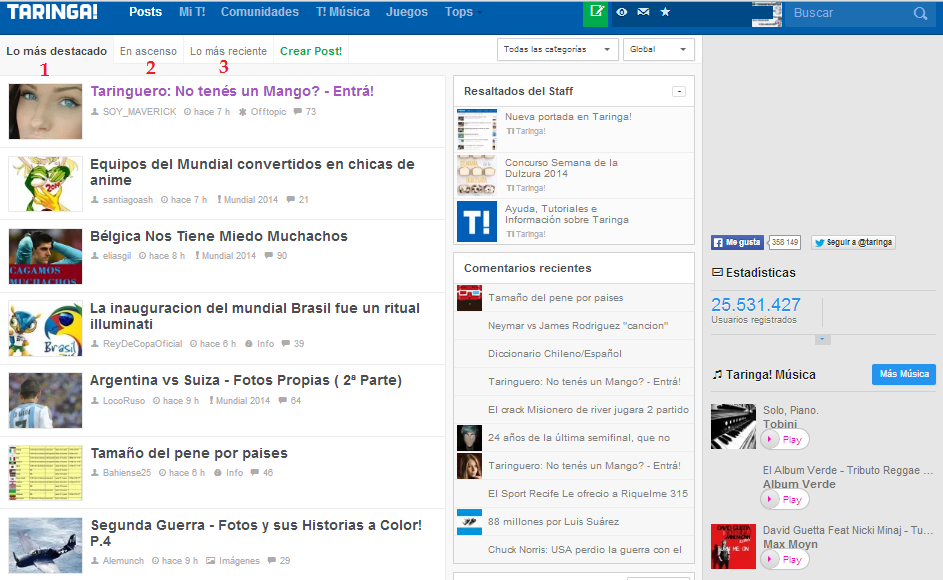Open the star favorites icon in header
This screenshot has width=943, height=580.
coord(665,11)
